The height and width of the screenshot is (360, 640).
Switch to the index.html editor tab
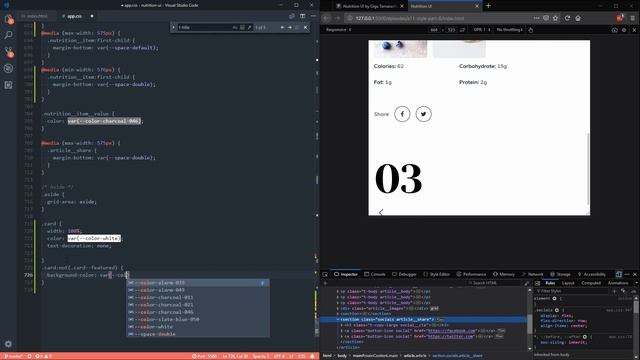pyautogui.click(x=37, y=16)
